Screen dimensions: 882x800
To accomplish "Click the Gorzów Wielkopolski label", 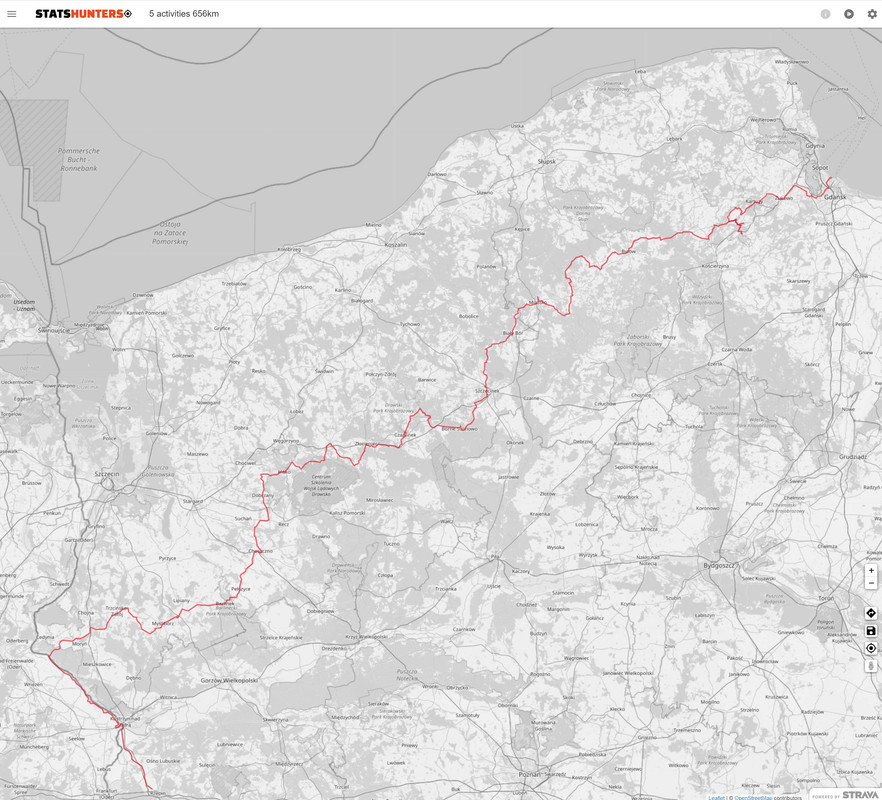I will 229,680.
